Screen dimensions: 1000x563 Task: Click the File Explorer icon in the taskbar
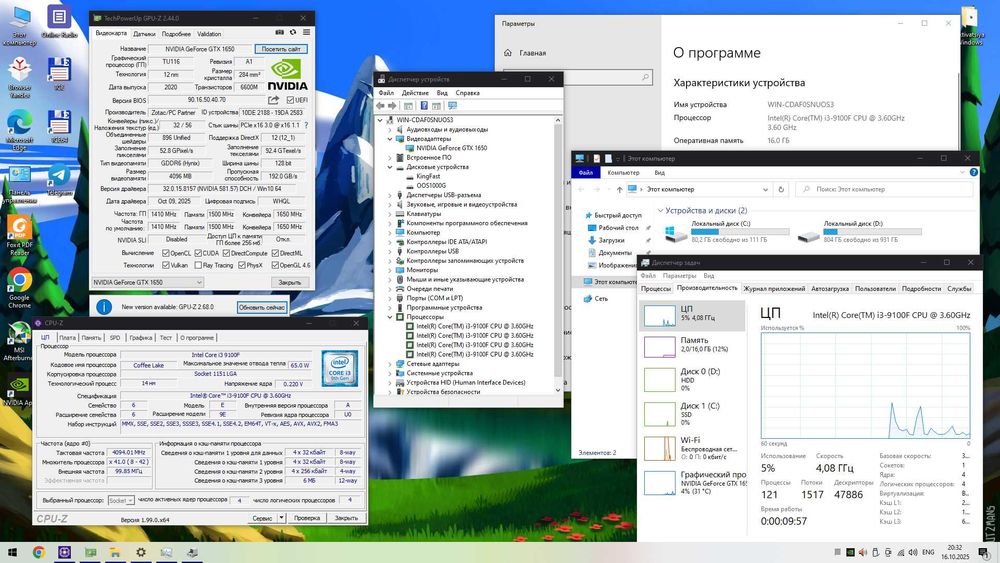pos(115,552)
